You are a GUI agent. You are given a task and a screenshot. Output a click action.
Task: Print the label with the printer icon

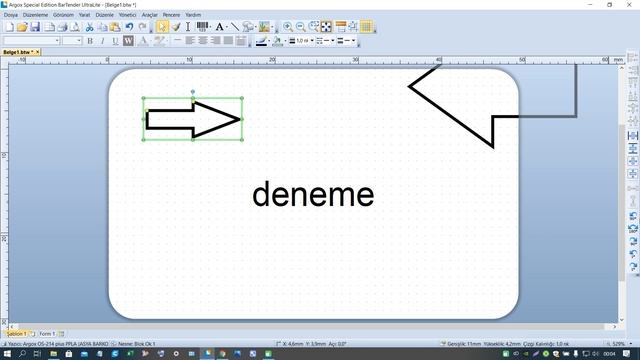click(62, 27)
